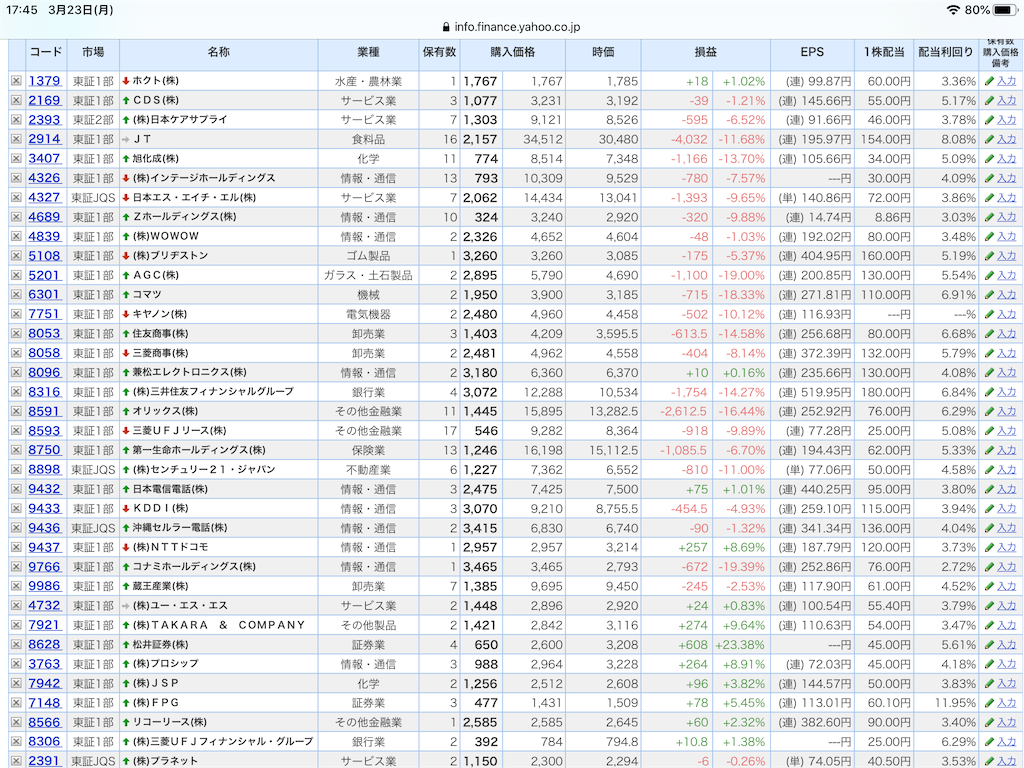Remove row 7148 FPG via X icon
Image resolution: width=1024 pixels, height=768 pixels.
[16, 703]
